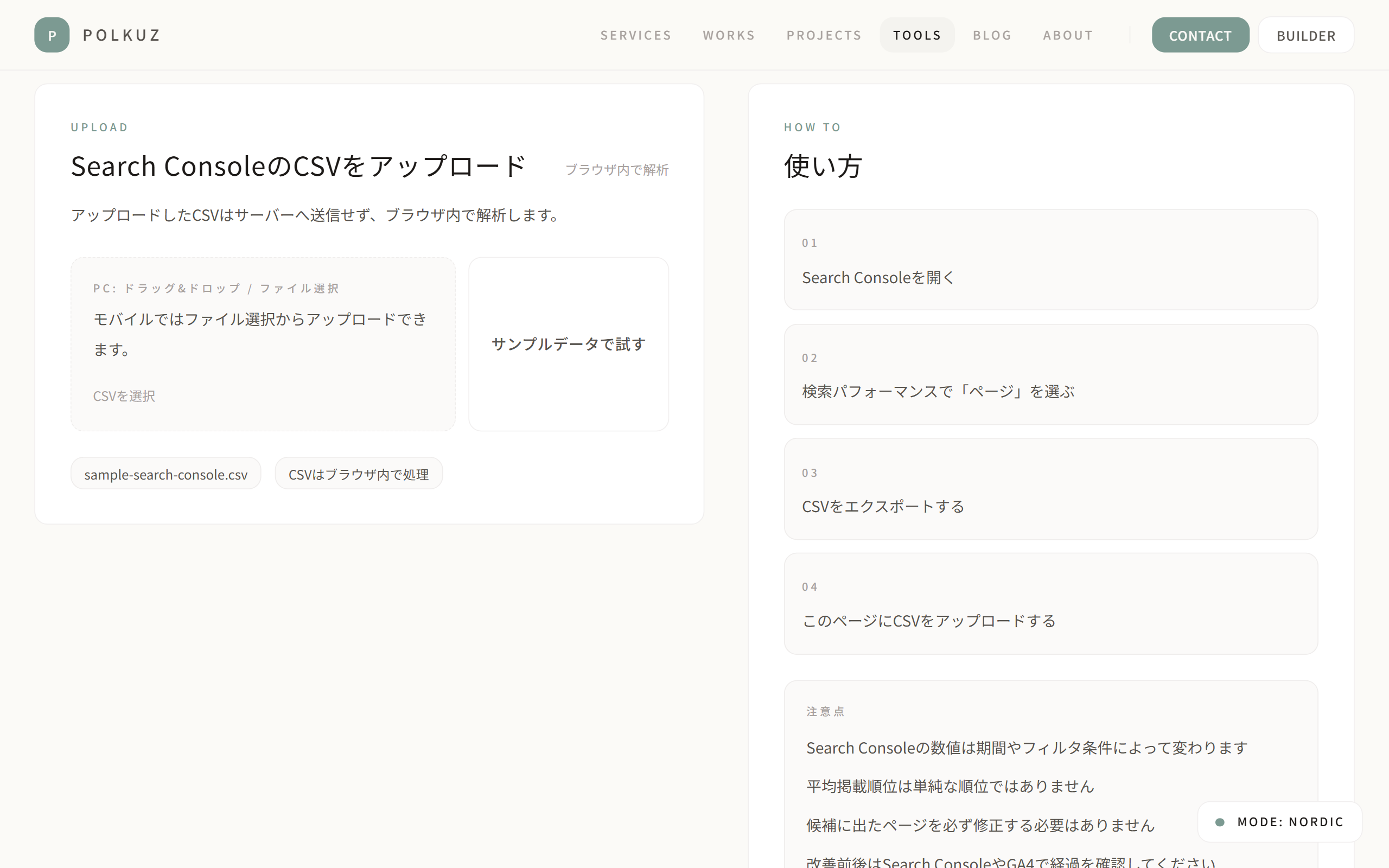Open the ABOUT page
Viewport: 1389px width, 868px height.
tap(1068, 35)
